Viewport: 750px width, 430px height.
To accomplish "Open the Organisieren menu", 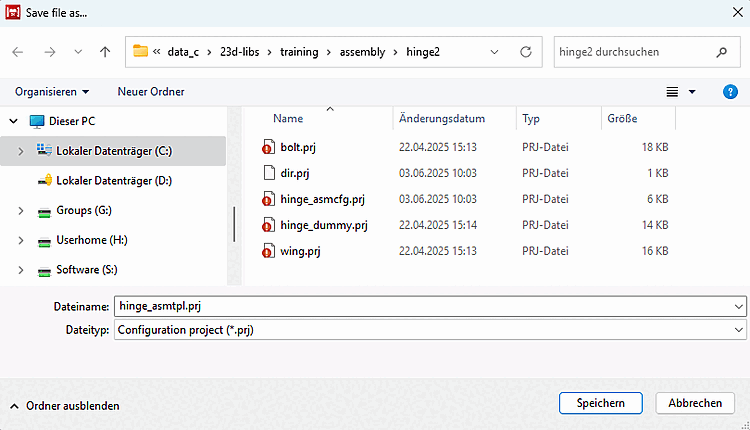I will (x=52, y=92).
